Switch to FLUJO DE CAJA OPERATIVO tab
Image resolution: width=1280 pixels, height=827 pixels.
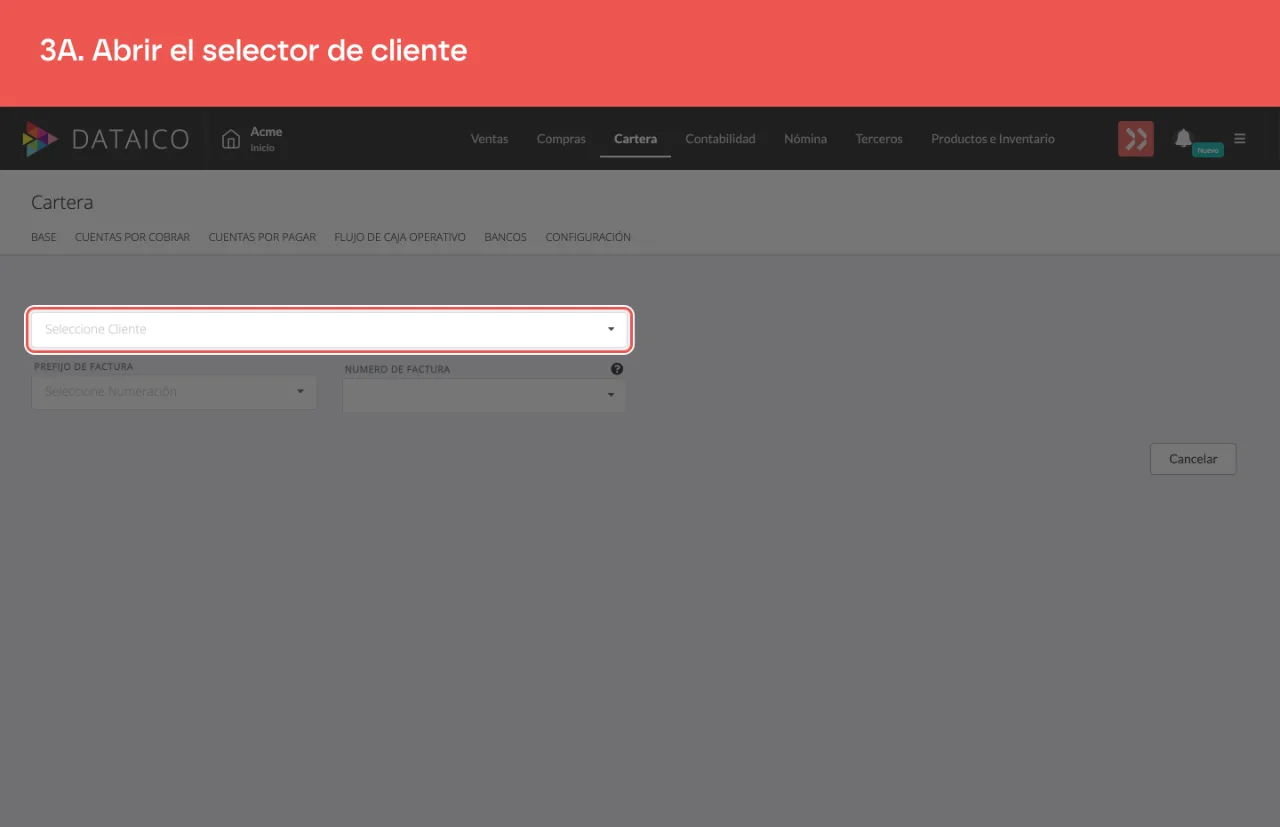[400, 238]
